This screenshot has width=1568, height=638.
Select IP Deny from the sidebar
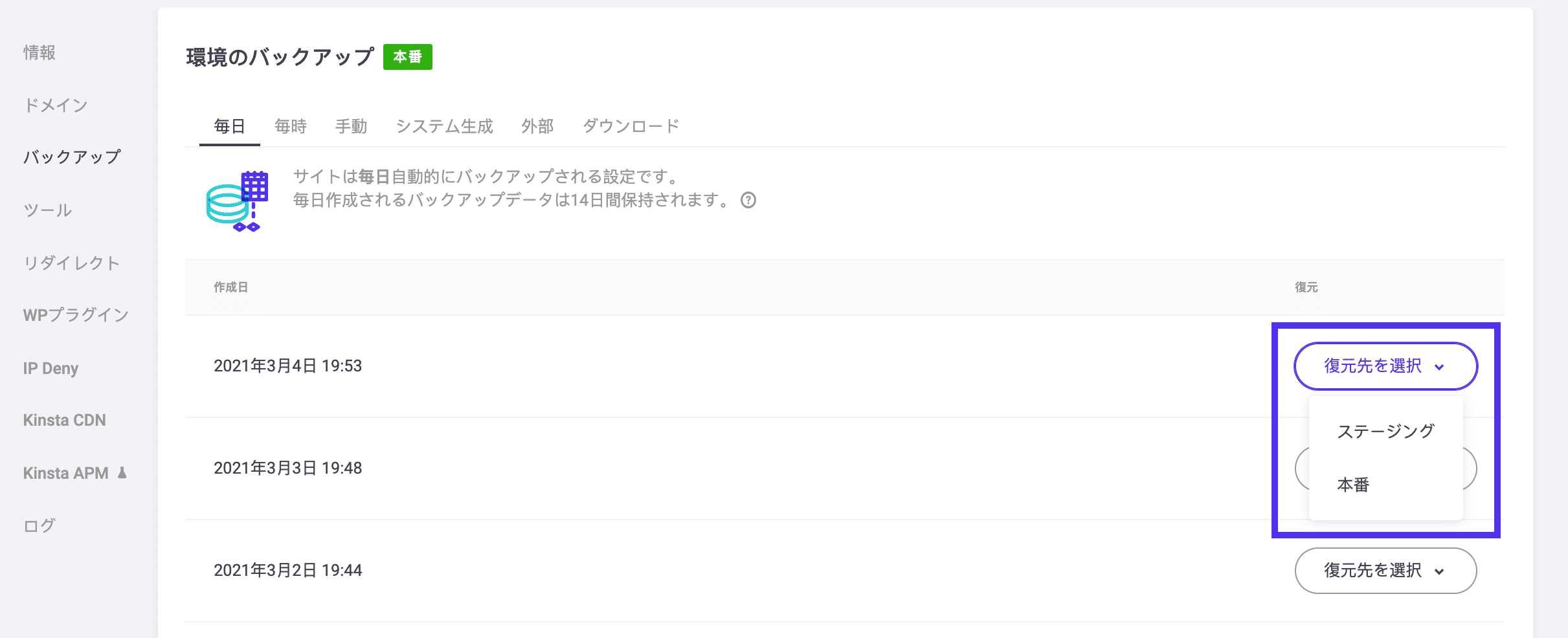point(50,368)
